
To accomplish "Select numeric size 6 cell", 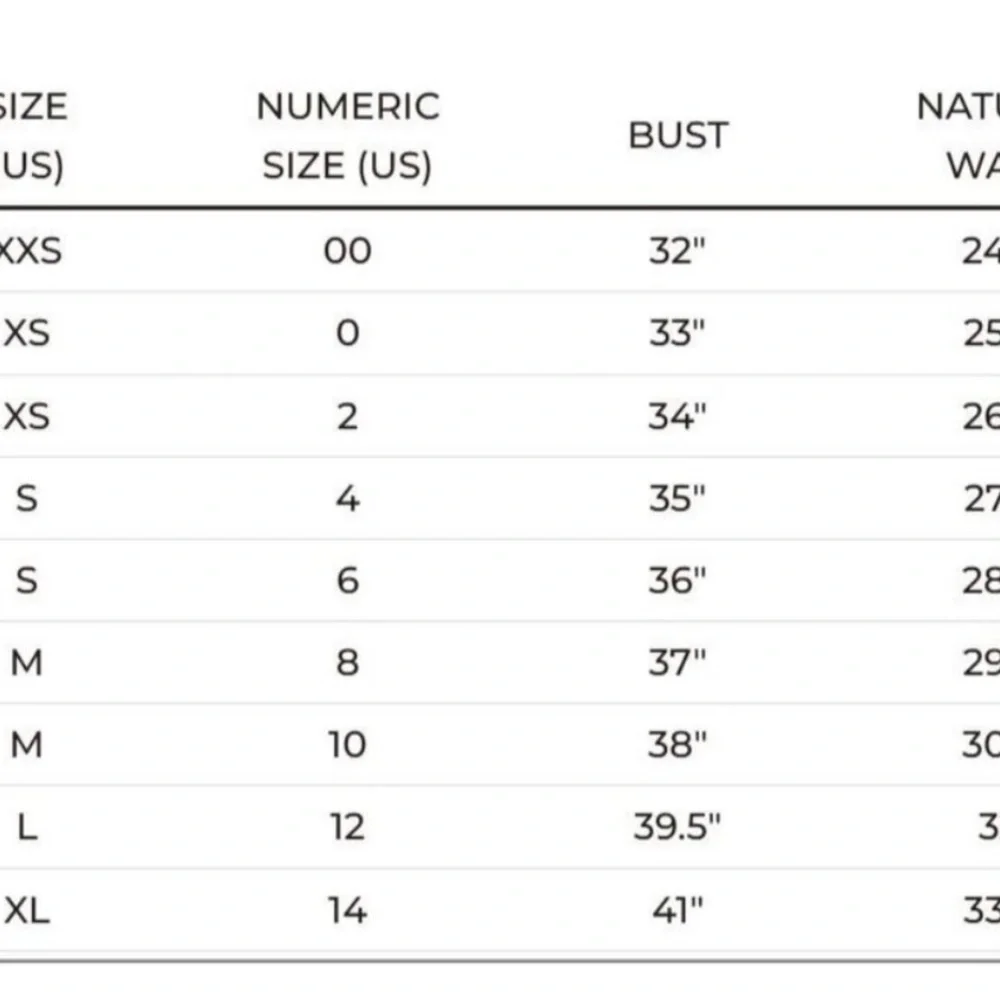I will [348, 580].
